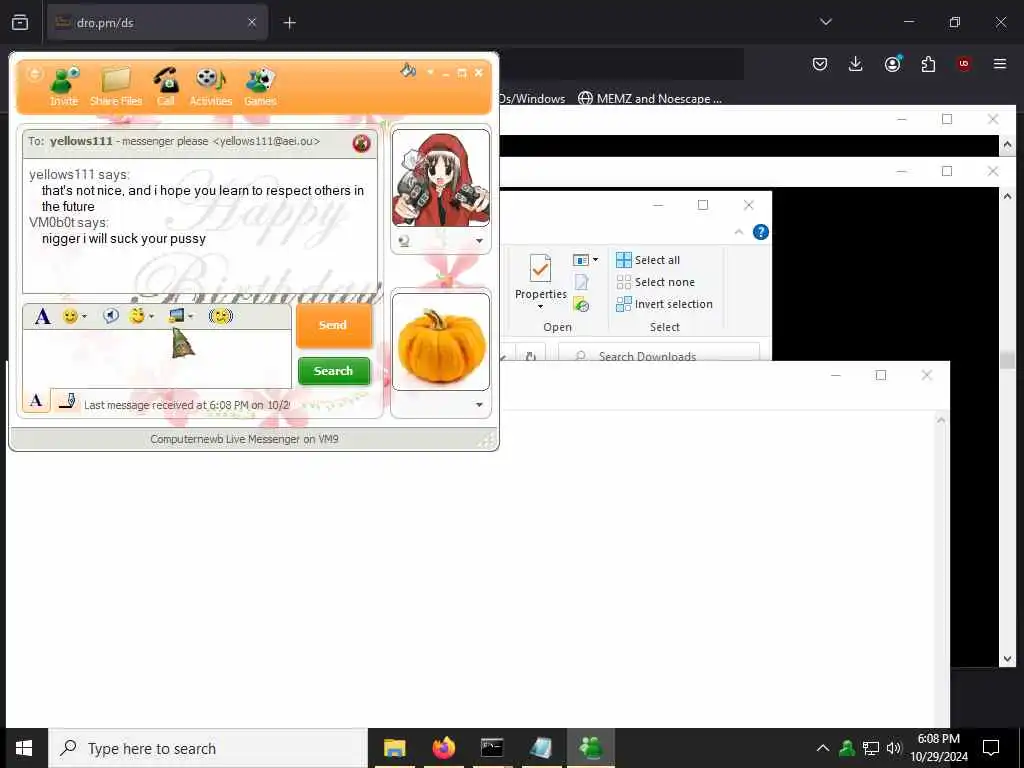Image resolution: width=1024 pixels, height=768 pixels.
Task: Open Firefox from the taskbar
Action: tap(443, 748)
